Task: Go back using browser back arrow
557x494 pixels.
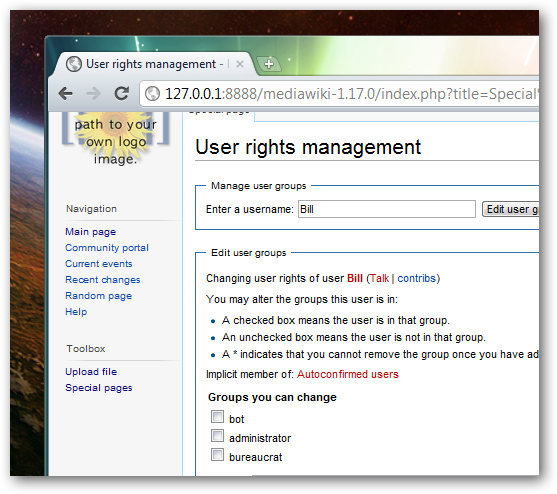Action: point(65,94)
